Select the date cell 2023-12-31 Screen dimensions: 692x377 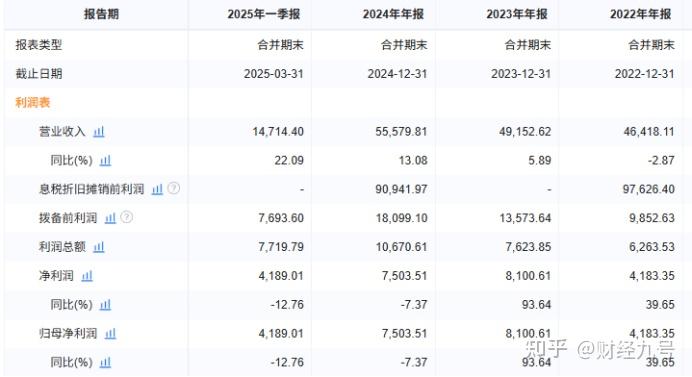tap(521, 74)
